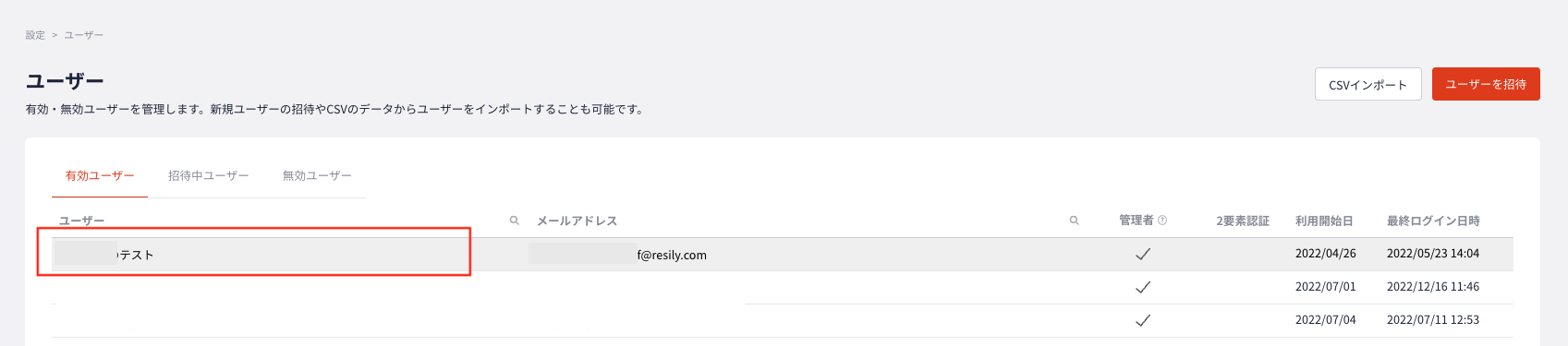Click the 2要素認証 column header

1243,221
